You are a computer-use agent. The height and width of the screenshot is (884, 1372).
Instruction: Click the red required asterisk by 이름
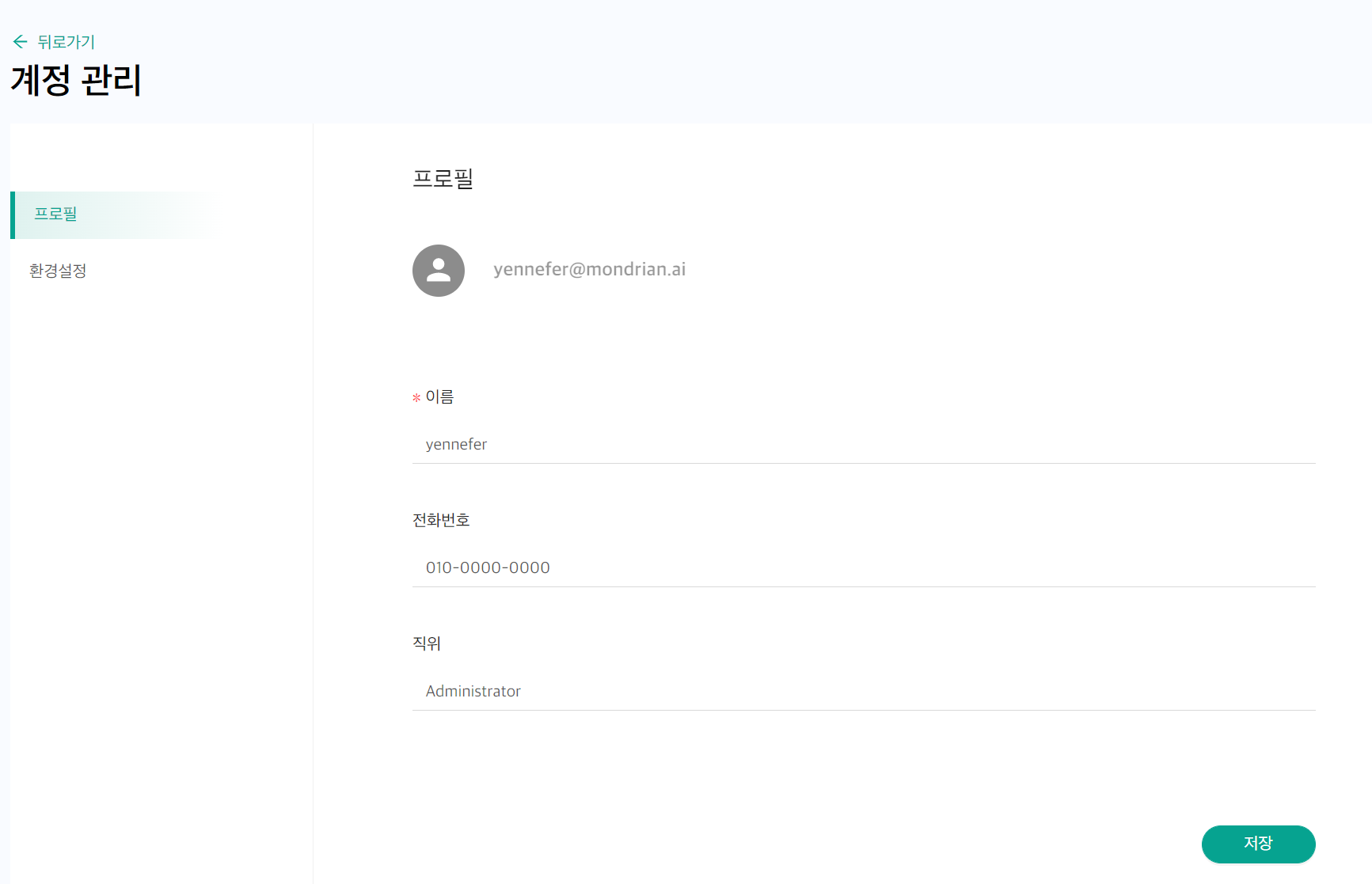(416, 398)
